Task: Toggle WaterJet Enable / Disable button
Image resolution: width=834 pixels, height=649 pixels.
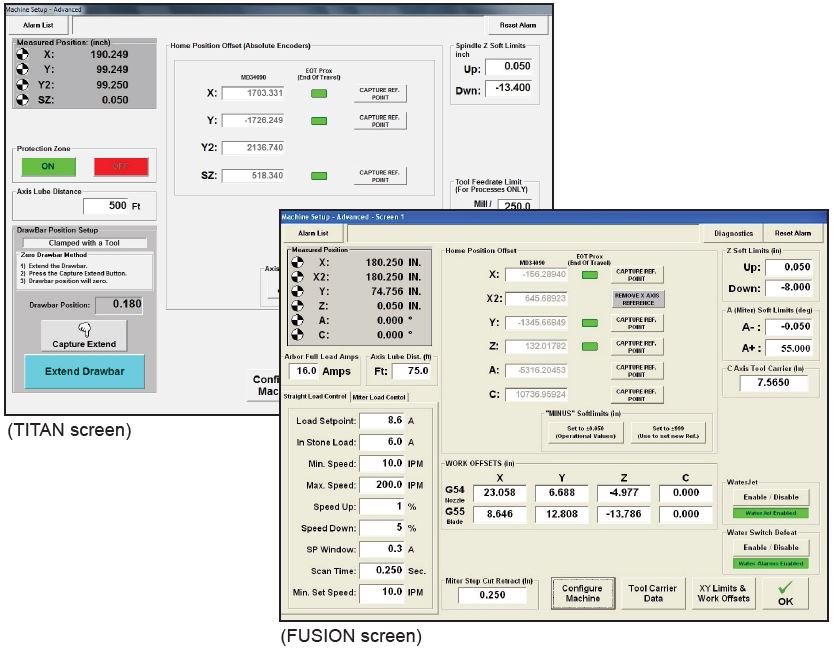Action: pyautogui.click(x=771, y=497)
